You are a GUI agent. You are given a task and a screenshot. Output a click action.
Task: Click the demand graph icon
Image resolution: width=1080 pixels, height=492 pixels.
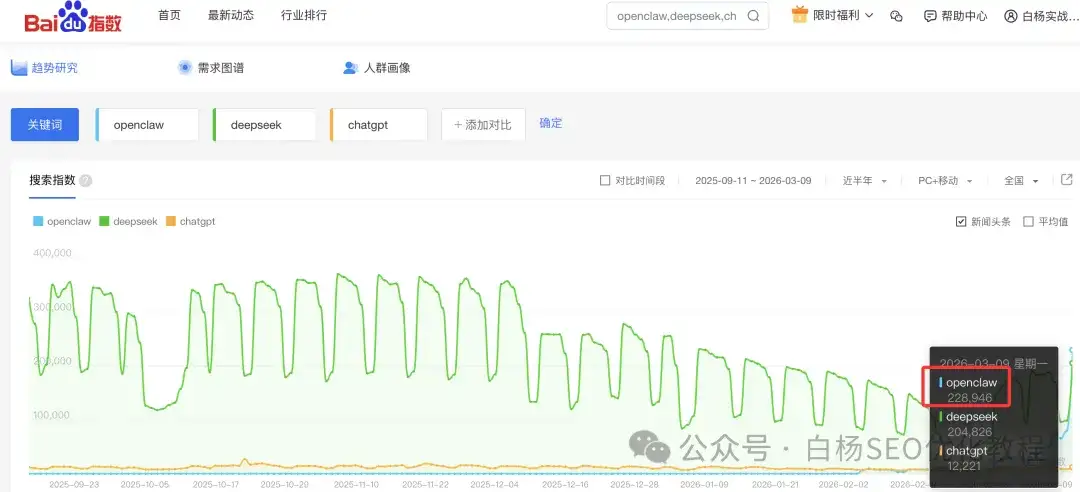pyautogui.click(x=185, y=68)
